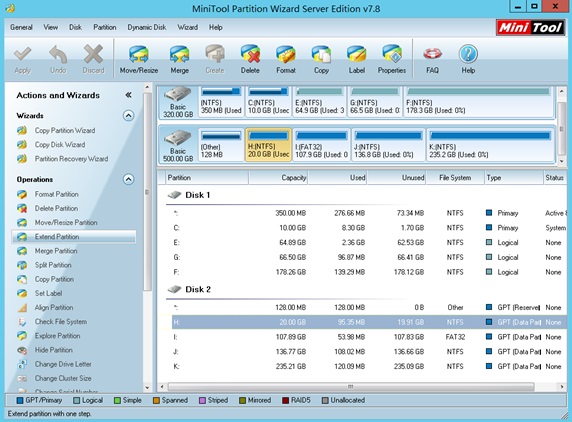This screenshot has height=422, width=572.
Task: Launch Copy Disk Wizard
Action: (60, 145)
